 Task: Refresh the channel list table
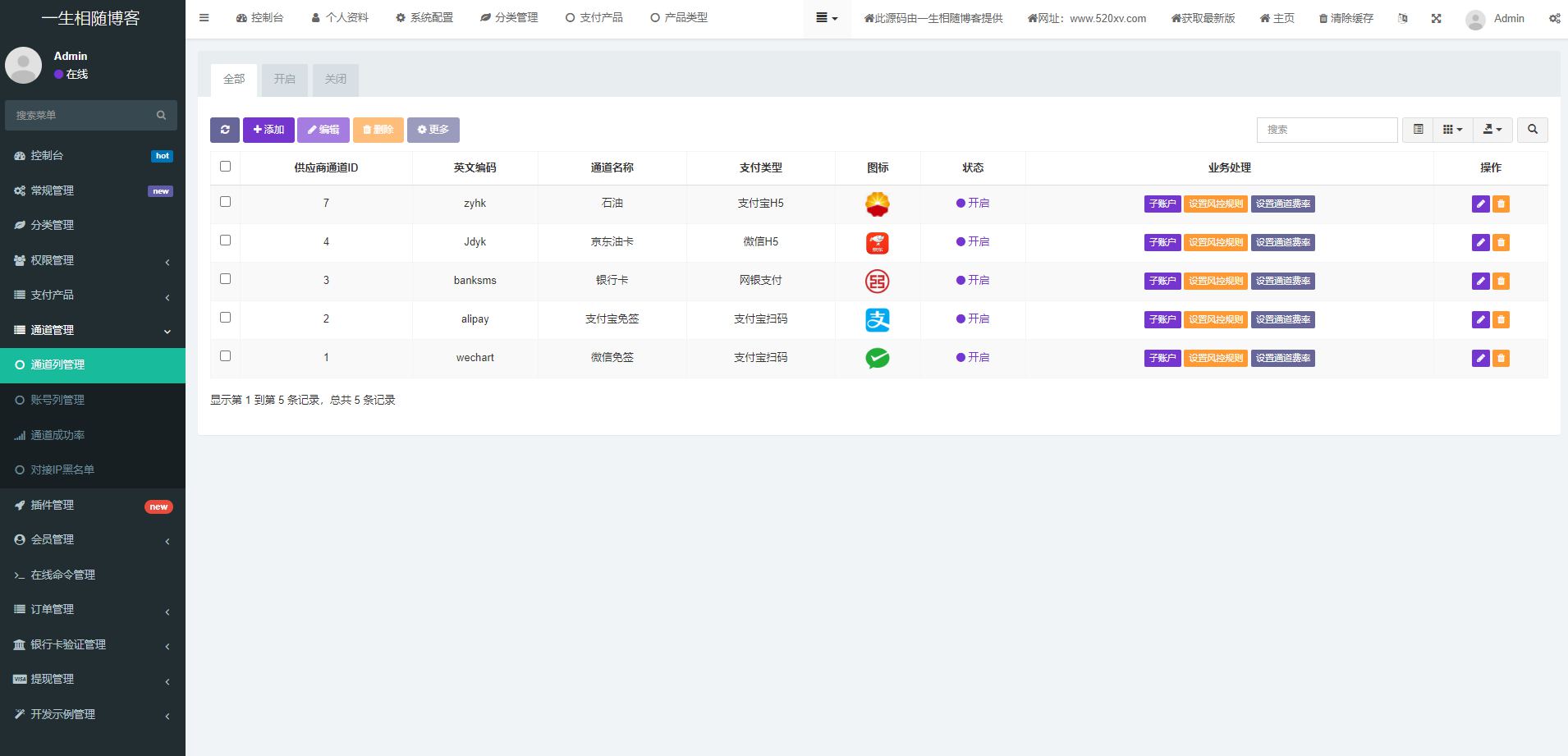click(225, 130)
